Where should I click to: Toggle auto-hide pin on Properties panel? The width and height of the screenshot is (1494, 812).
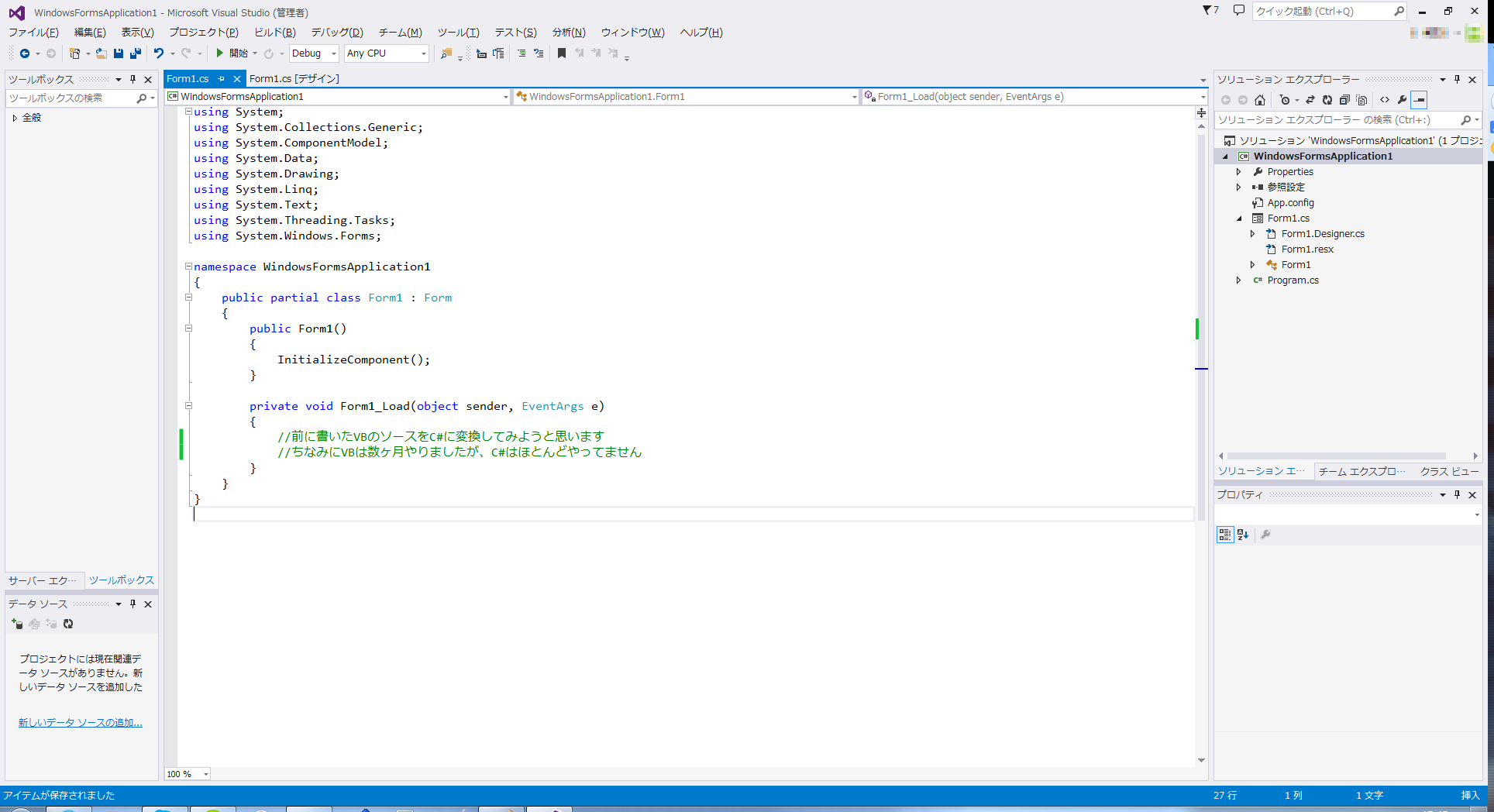click(x=1457, y=495)
